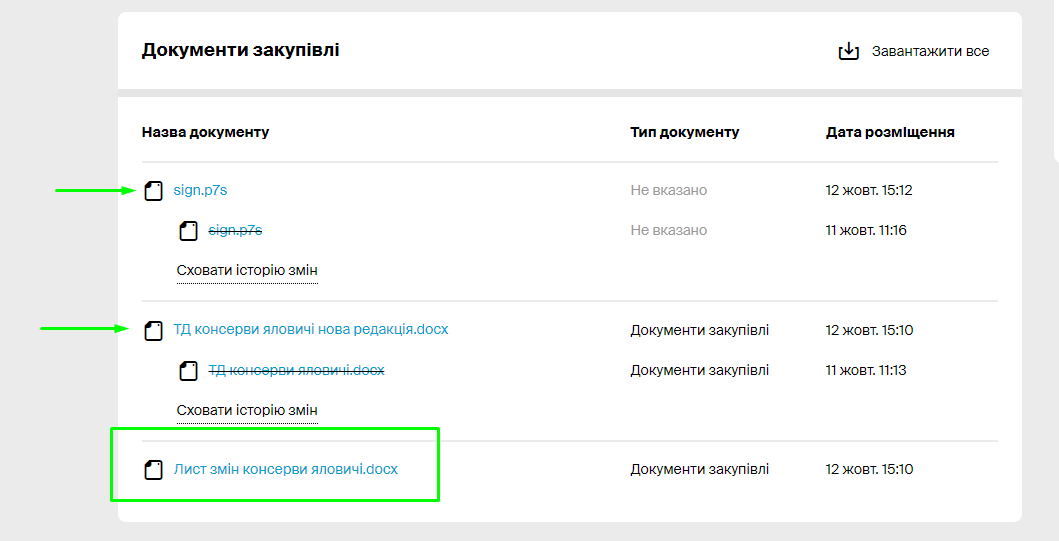Click date 12 жовт. 15:12 for sign.p7s
Viewport: 1059px width, 541px height.
pyautogui.click(x=868, y=190)
